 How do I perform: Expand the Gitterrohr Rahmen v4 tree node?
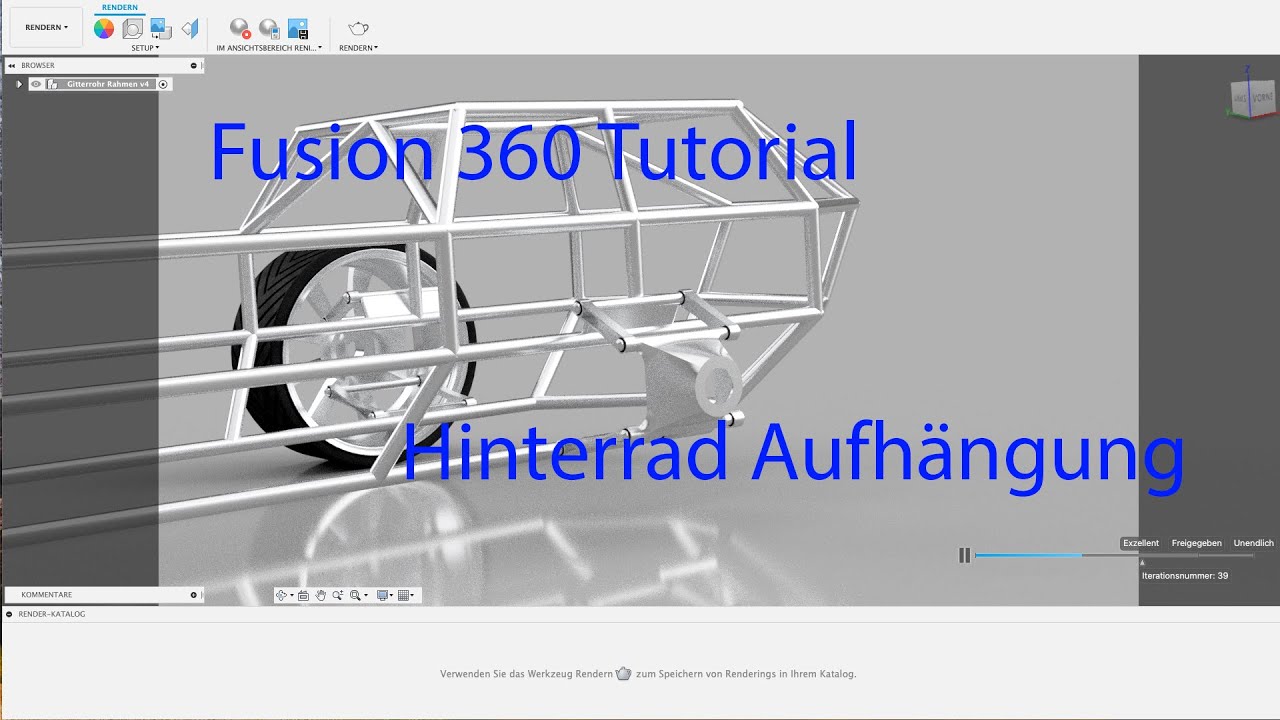[x=19, y=85]
